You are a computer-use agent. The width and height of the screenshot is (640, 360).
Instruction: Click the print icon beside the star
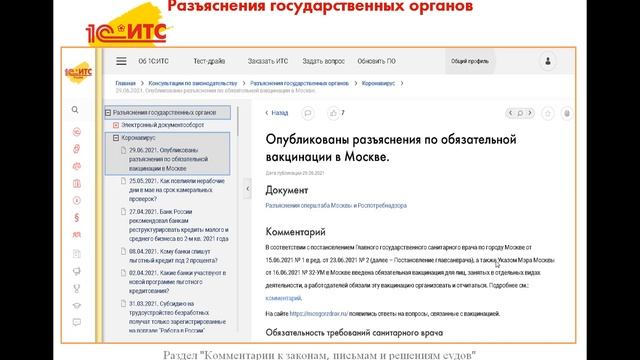tap(567, 113)
